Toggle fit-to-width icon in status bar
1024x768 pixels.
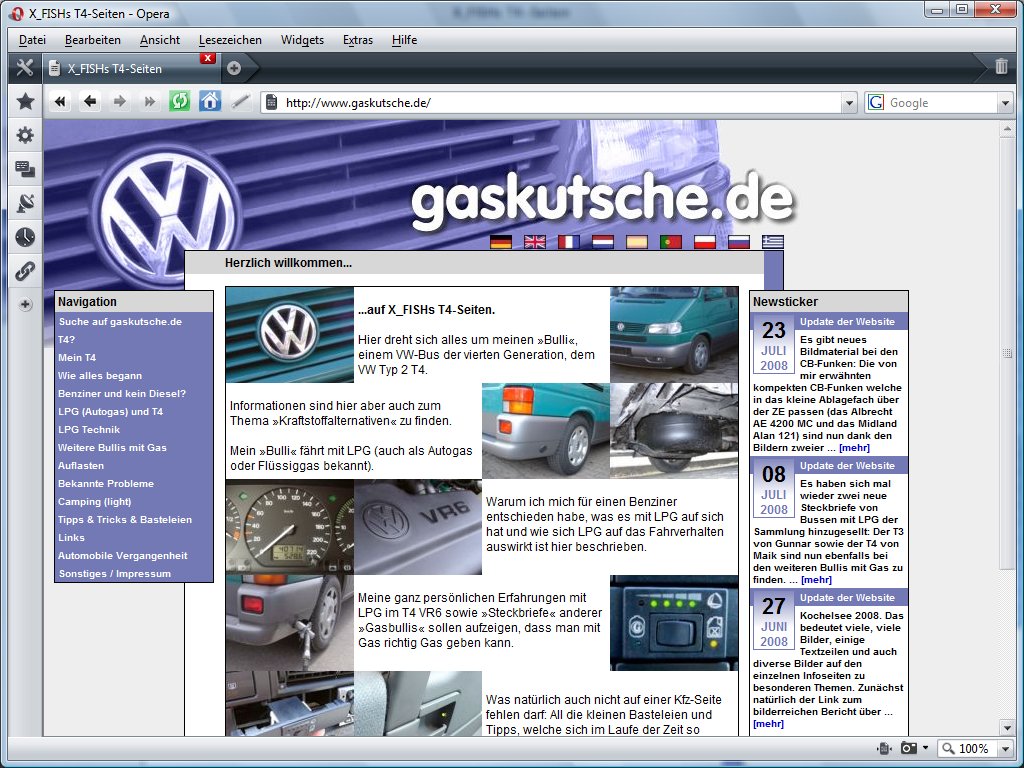coord(884,748)
